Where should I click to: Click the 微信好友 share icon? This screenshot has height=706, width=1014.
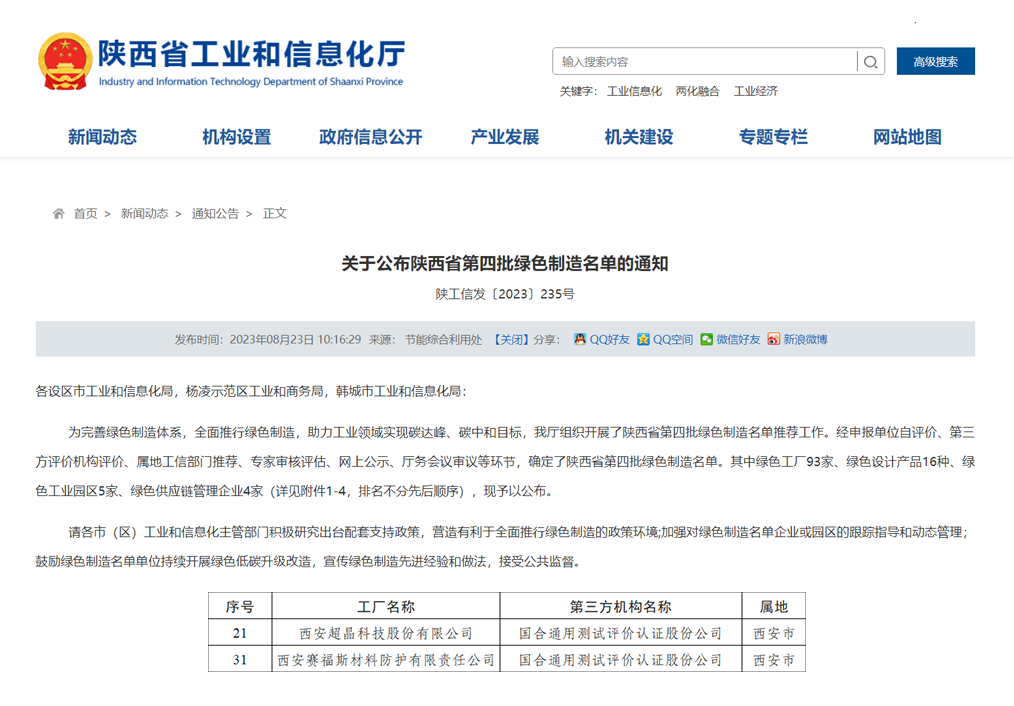(707, 339)
